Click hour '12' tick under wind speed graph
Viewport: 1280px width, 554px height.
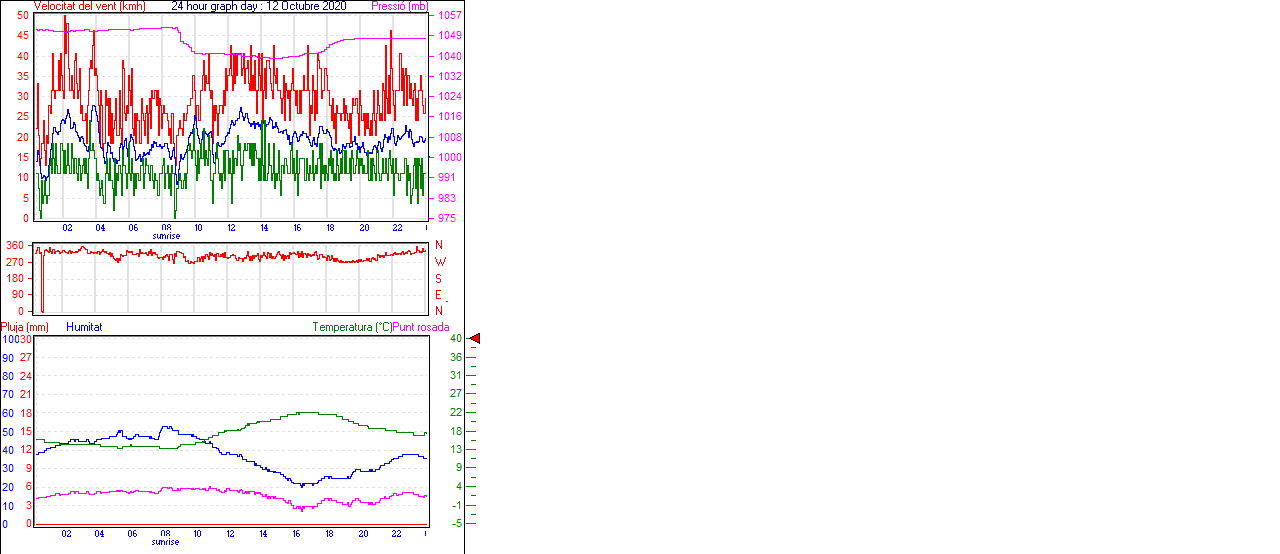pos(232,228)
